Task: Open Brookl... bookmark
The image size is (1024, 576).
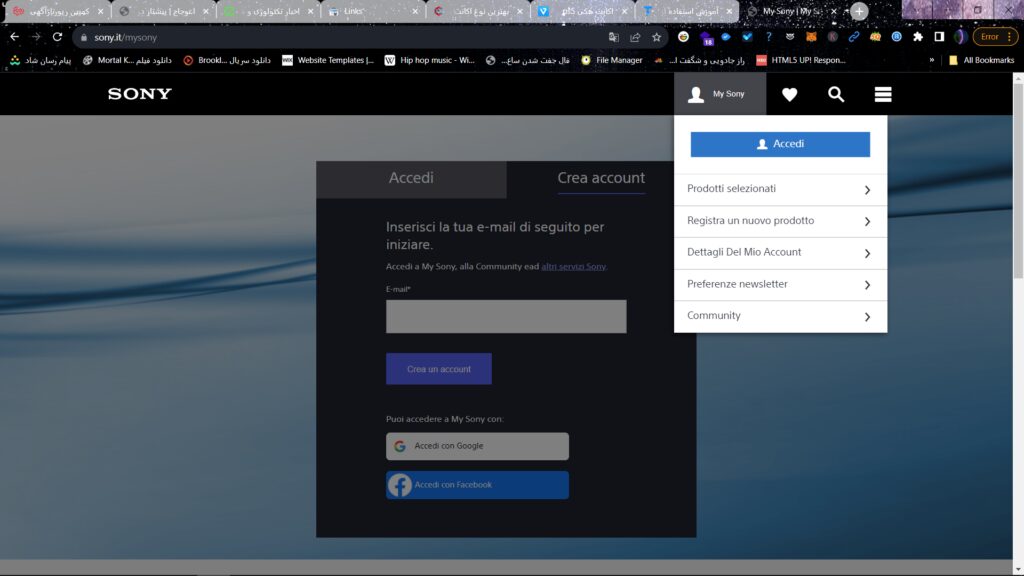Action: [227, 60]
